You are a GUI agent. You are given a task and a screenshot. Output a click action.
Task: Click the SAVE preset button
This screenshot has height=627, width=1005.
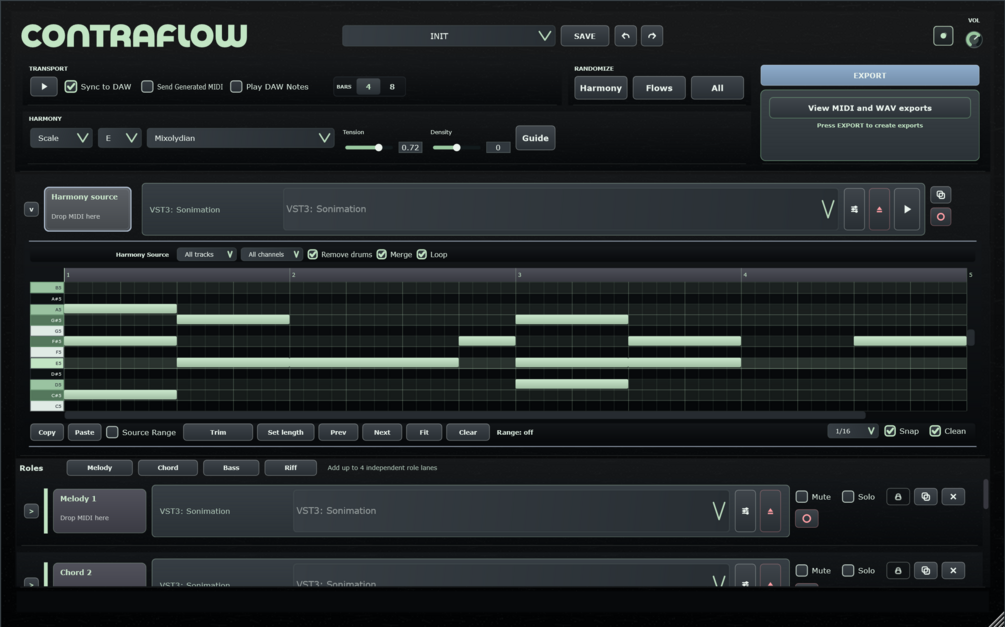[585, 36]
